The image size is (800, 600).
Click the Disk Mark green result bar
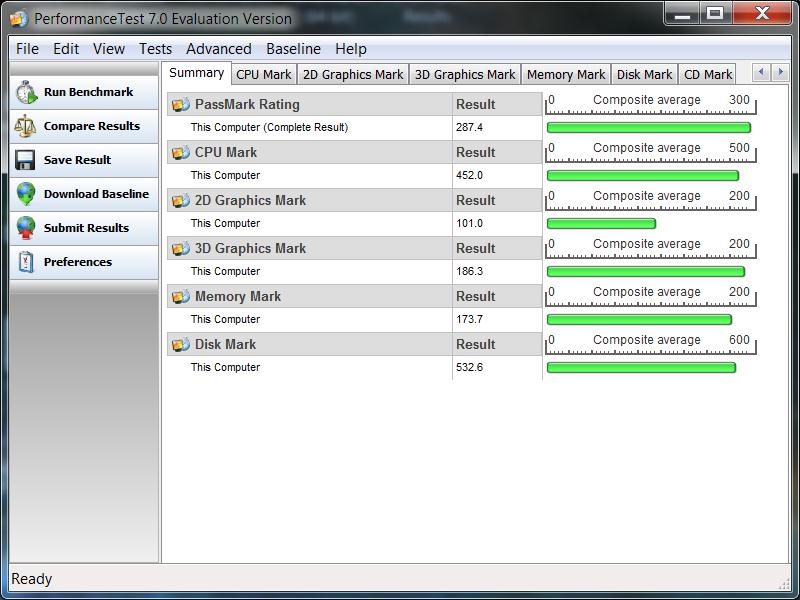pyautogui.click(x=641, y=367)
